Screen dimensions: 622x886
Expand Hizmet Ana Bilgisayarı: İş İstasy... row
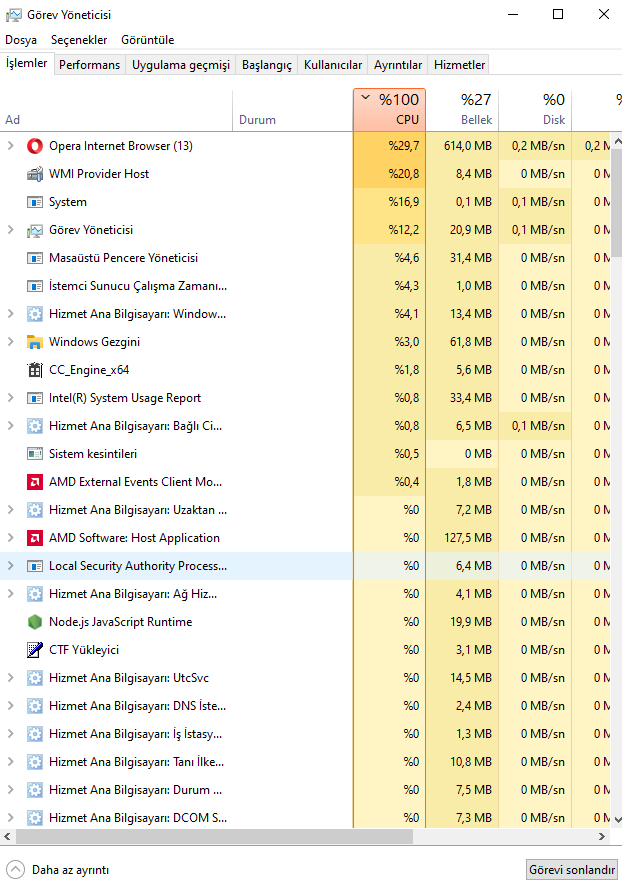point(10,734)
